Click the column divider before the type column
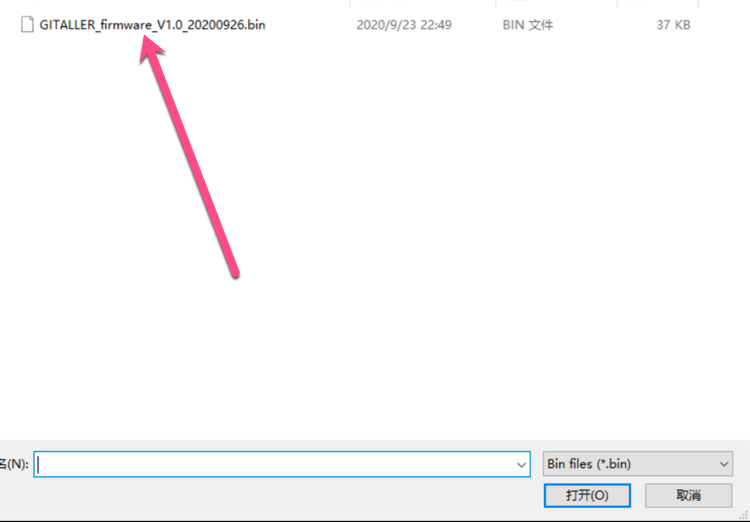 click(x=496, y=4)
